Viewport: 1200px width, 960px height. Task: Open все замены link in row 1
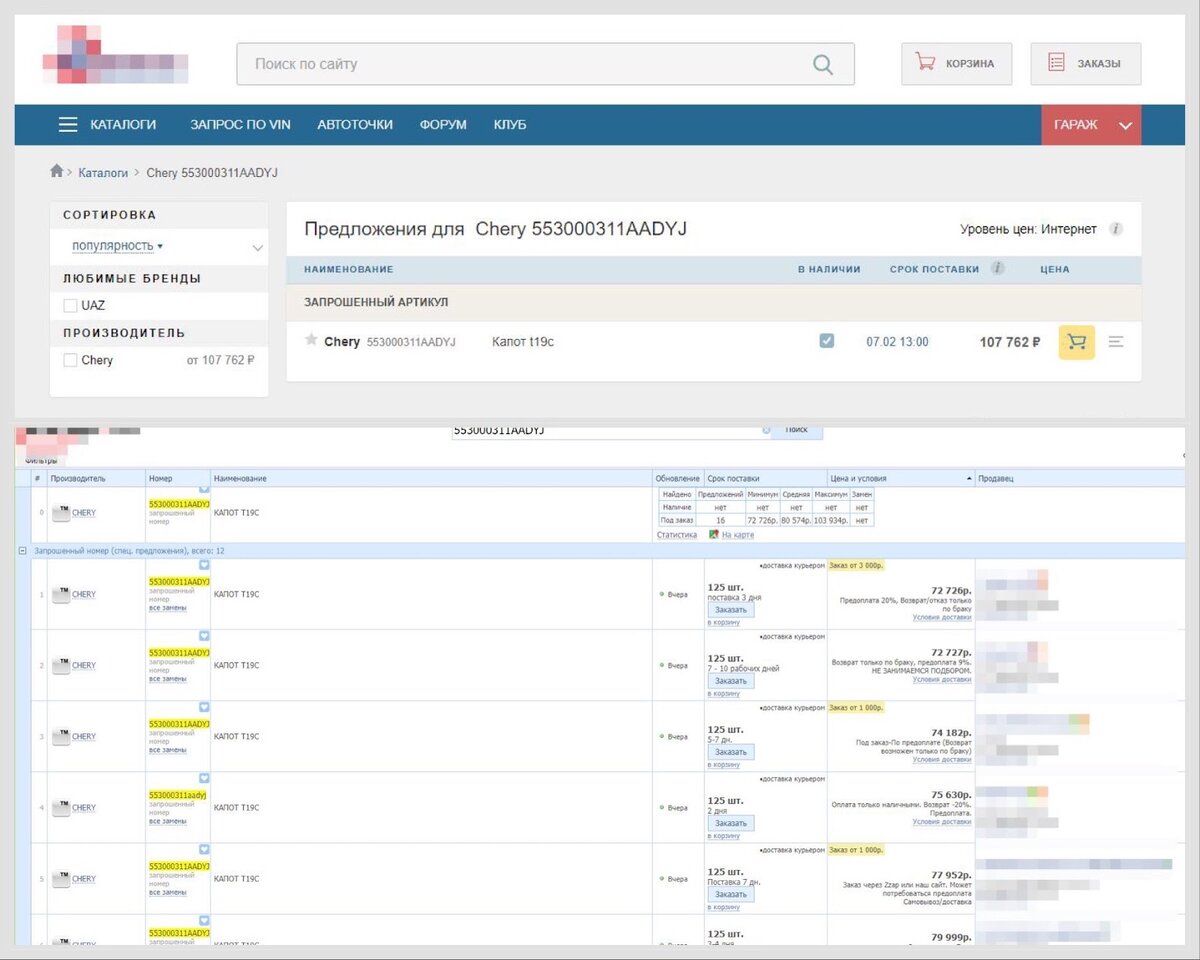coord(168,608)
